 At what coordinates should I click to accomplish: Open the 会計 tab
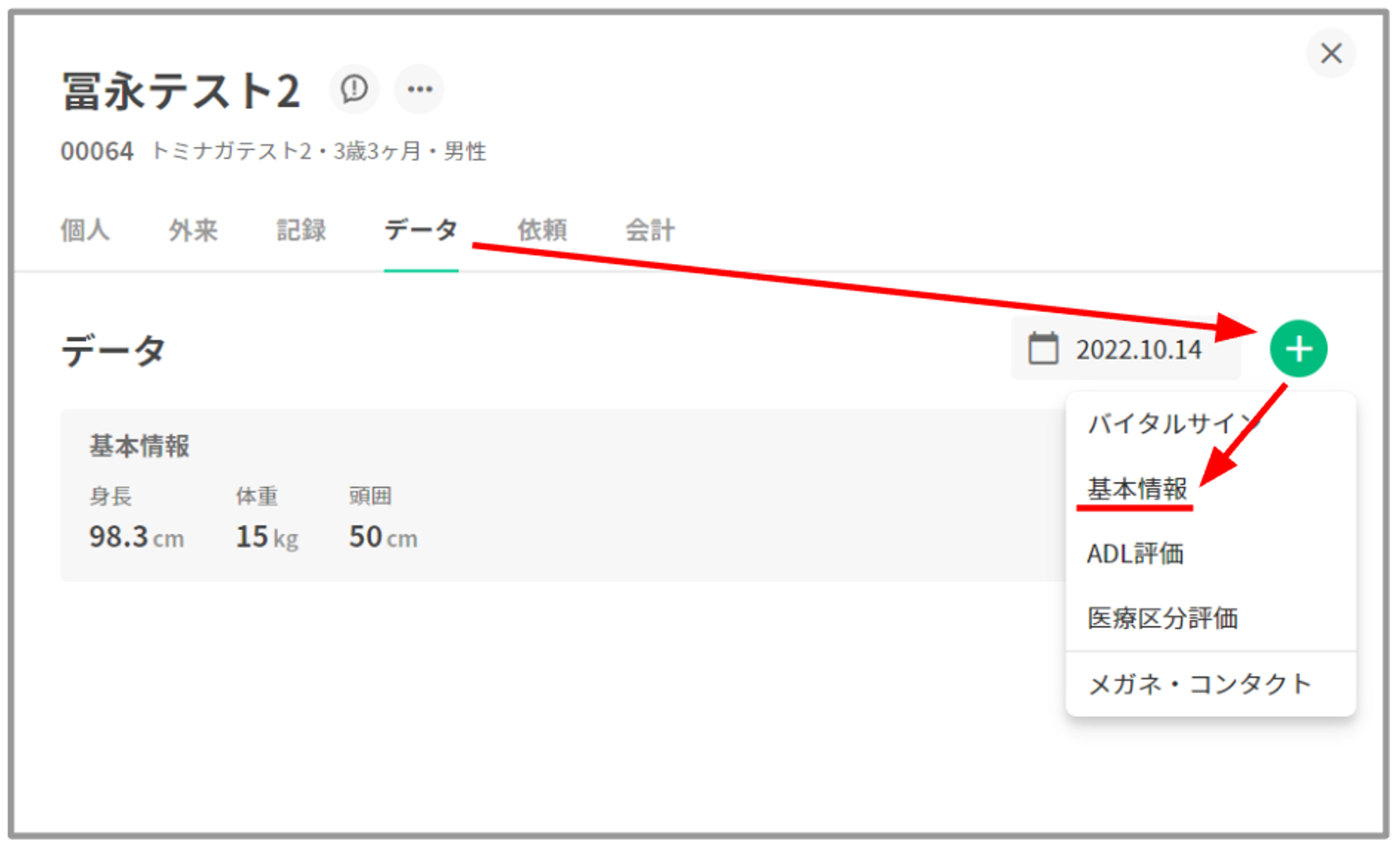pyautogui.click(x=650, y=230)
